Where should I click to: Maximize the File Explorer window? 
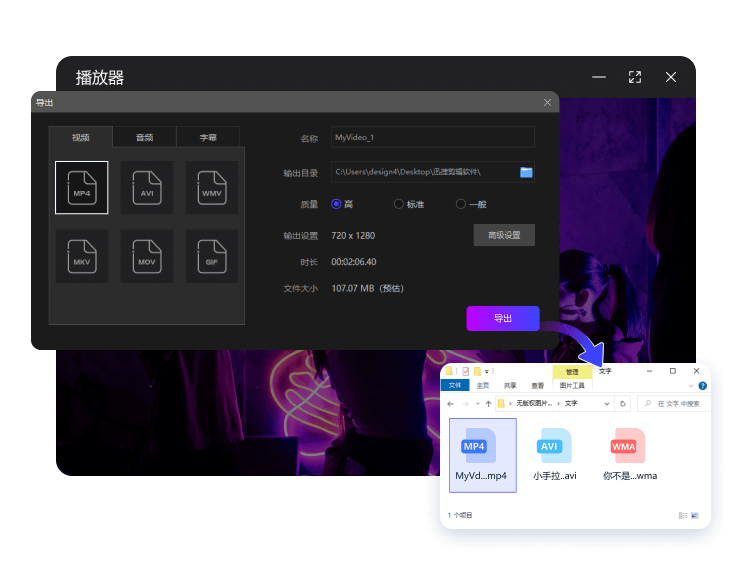(x=672, y=371)
